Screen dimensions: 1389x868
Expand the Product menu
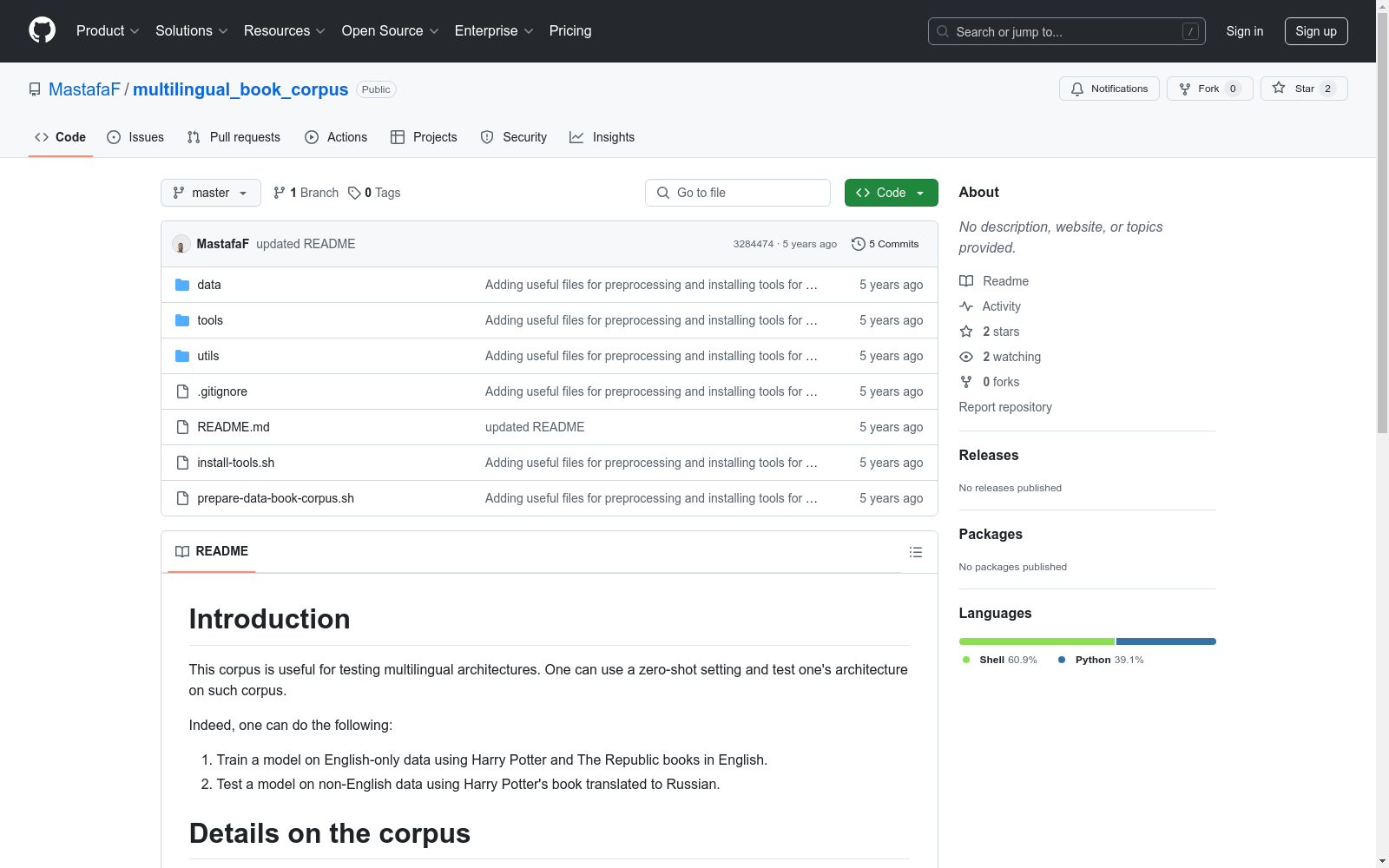(x=108, y=31)
